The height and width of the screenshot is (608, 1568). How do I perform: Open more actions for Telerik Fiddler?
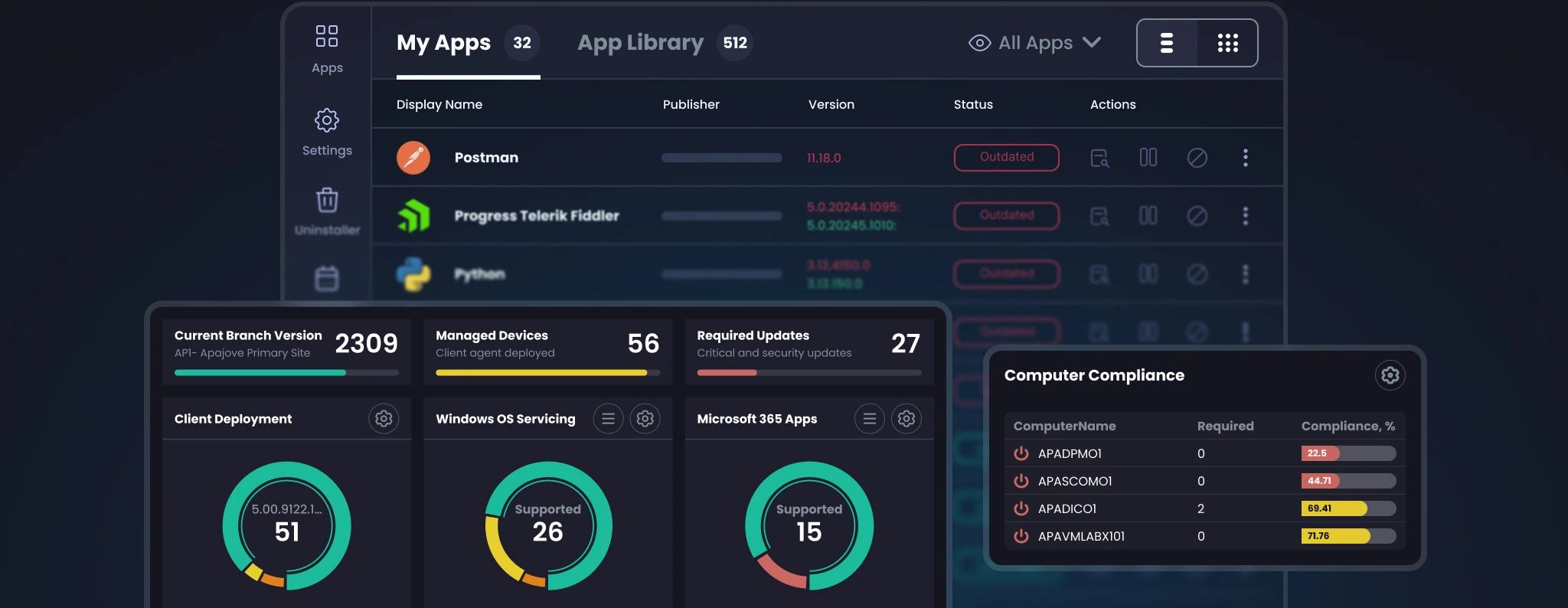click(1246, 216)
